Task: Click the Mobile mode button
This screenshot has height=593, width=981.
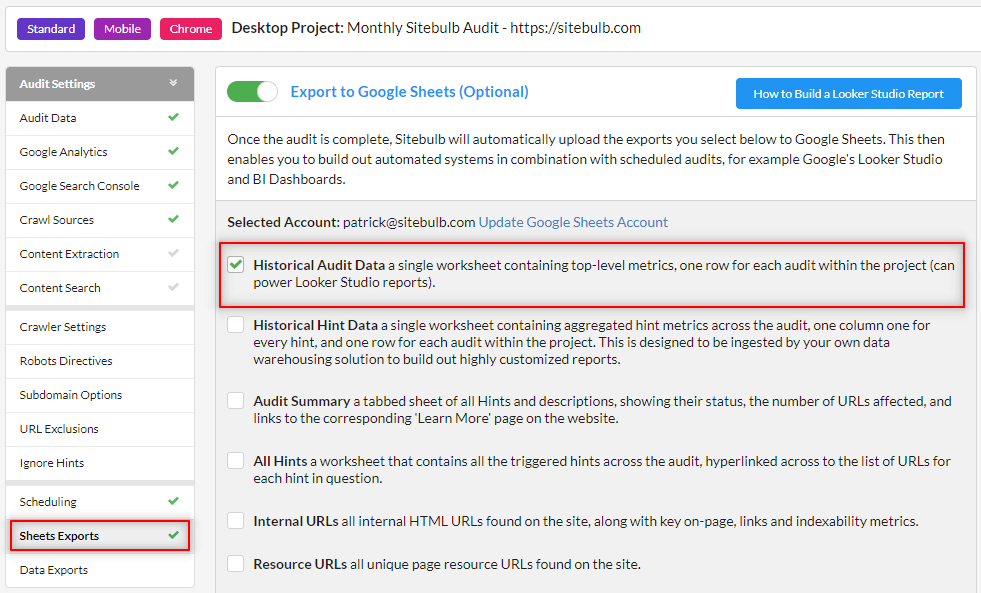Action: tap(123, 29)
